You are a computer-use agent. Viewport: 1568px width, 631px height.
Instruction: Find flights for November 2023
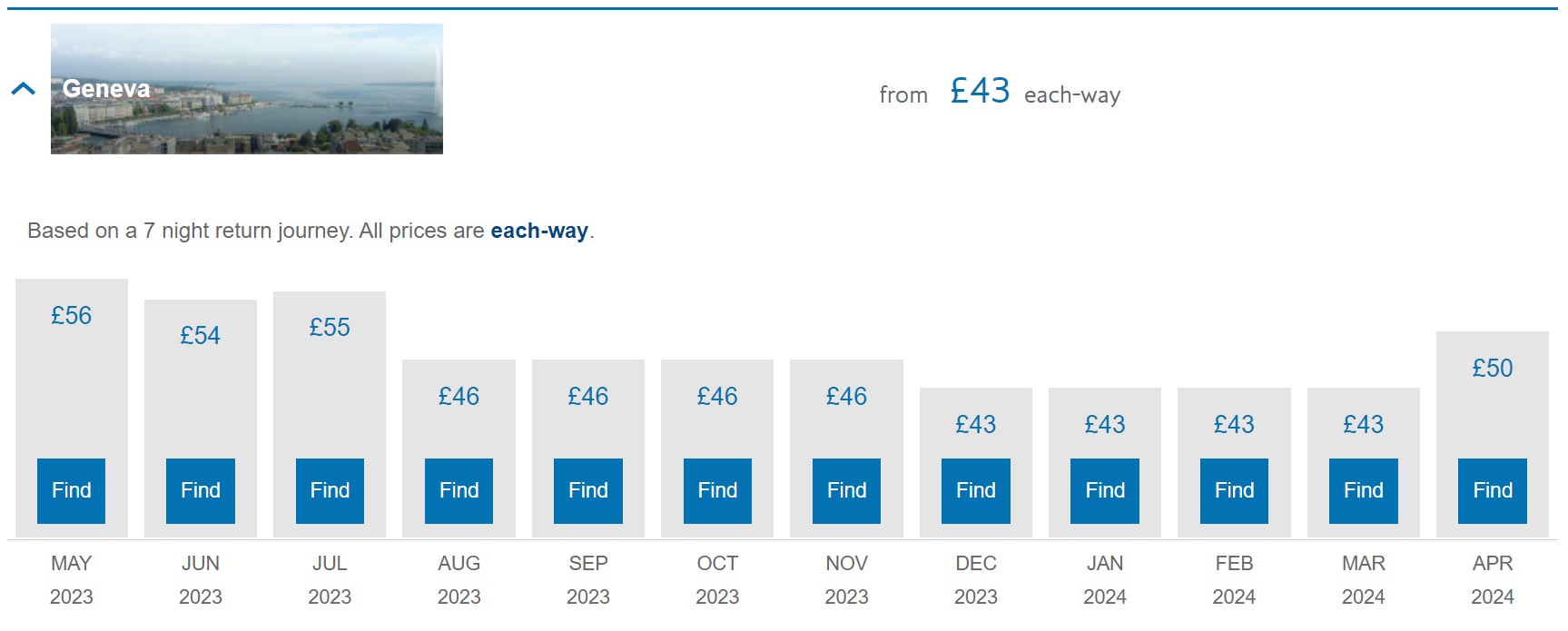[846, 491]
